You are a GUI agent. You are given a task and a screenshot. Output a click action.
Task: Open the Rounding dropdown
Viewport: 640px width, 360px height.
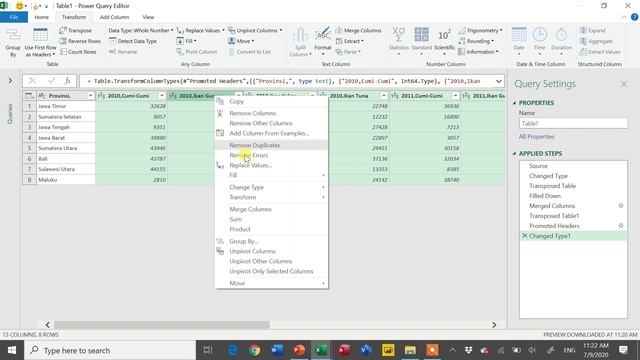click(x=476, y=41)
